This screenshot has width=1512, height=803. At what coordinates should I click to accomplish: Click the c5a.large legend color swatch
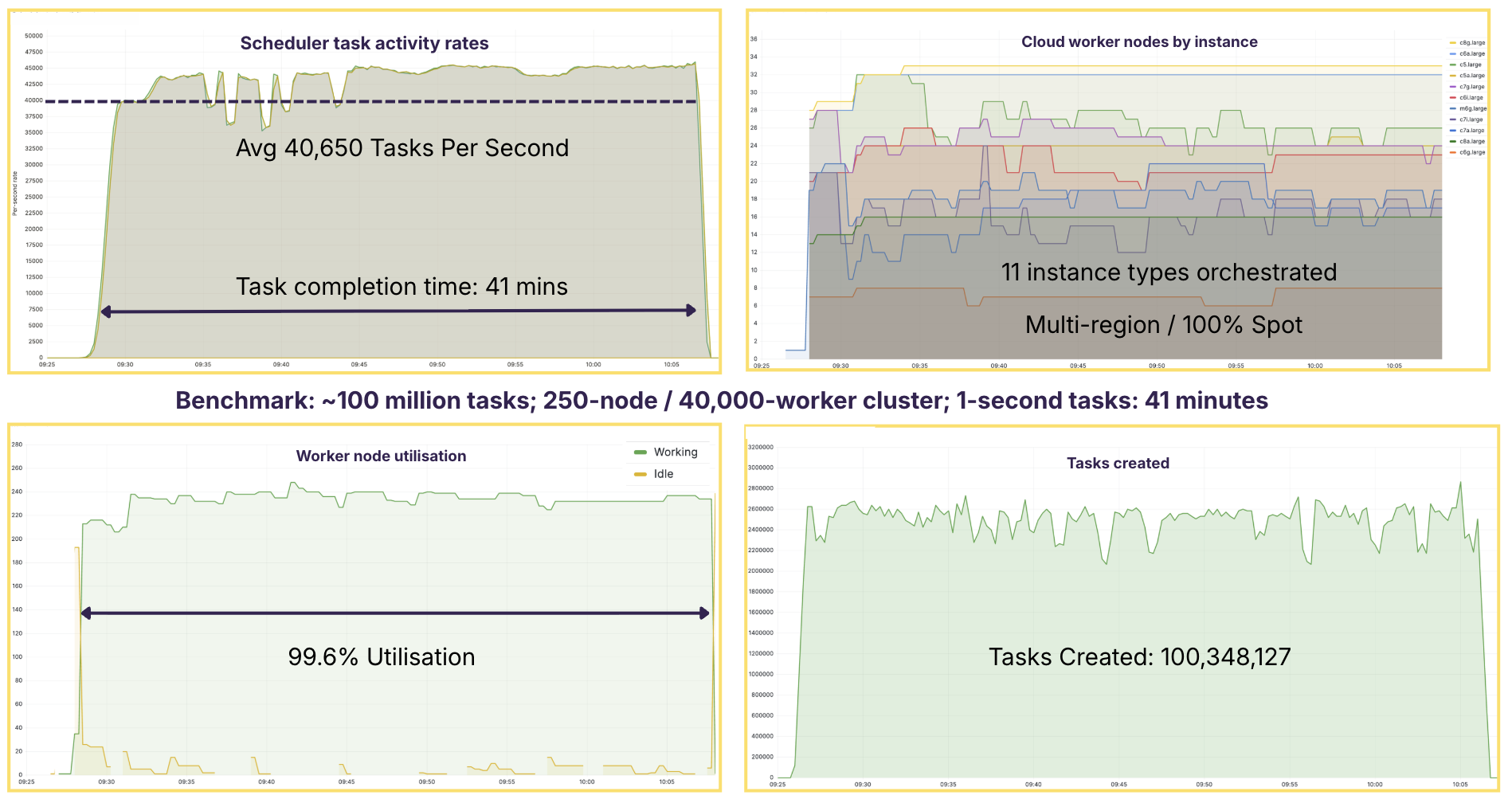point(1453,76)
